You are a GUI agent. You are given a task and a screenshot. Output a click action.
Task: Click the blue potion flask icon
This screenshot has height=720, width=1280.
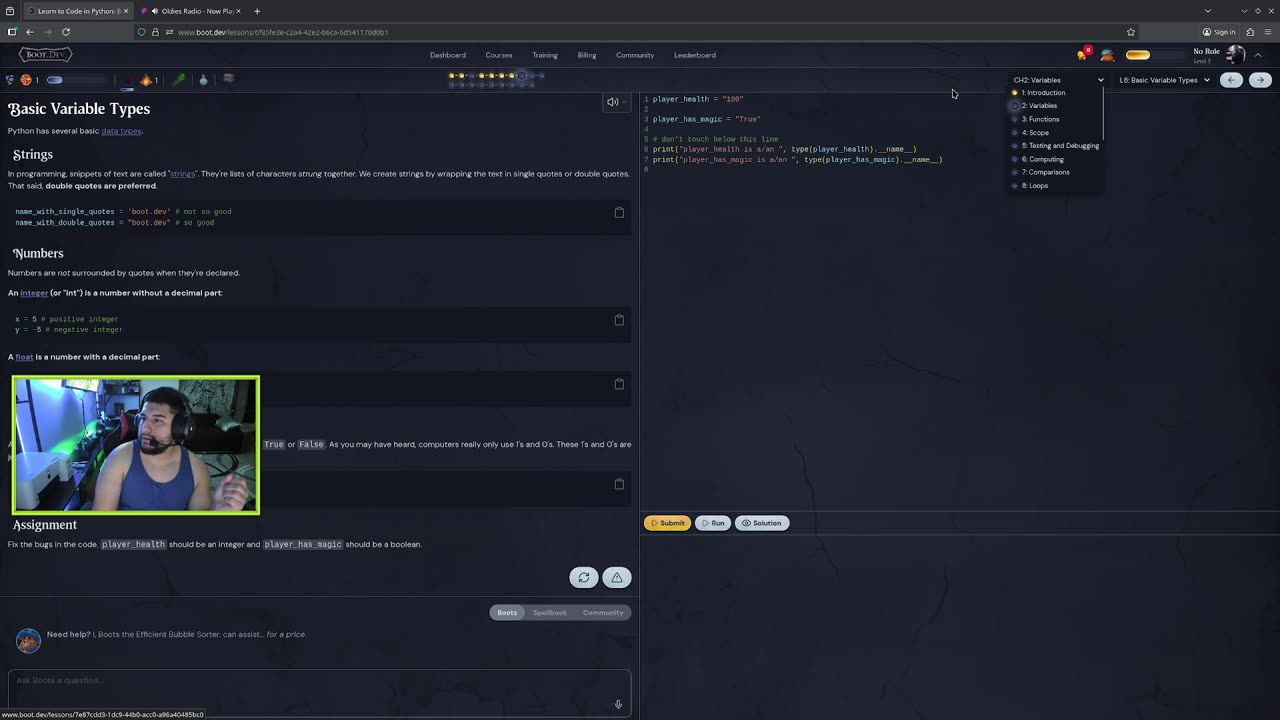coord(203,80)
